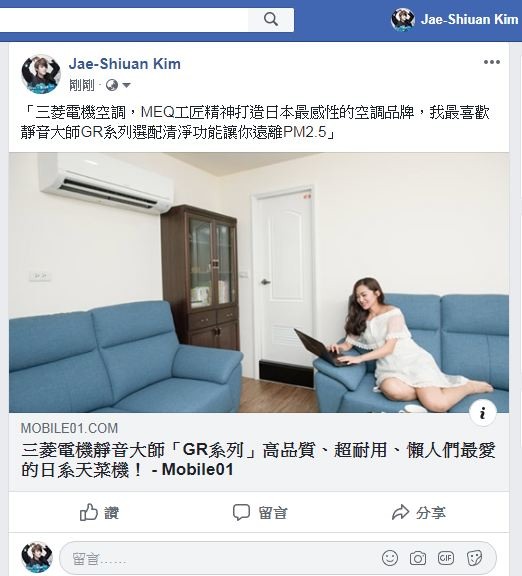
Task: Click the globe public privacy icon
Action: point(112,85)
